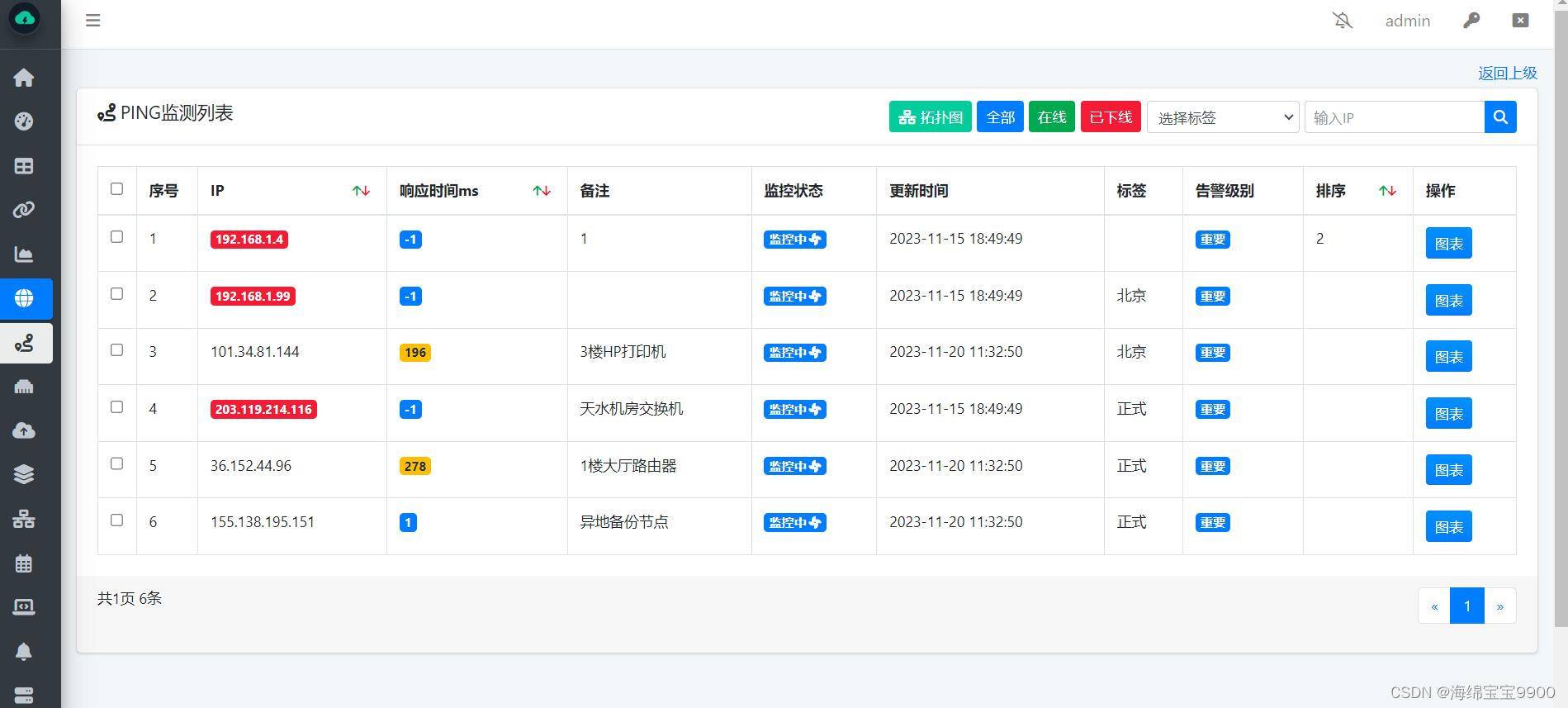This screenshot has width=1568, height=708.
Task: Sort by 响应时间ms column arrows
Action: point(542,191)
